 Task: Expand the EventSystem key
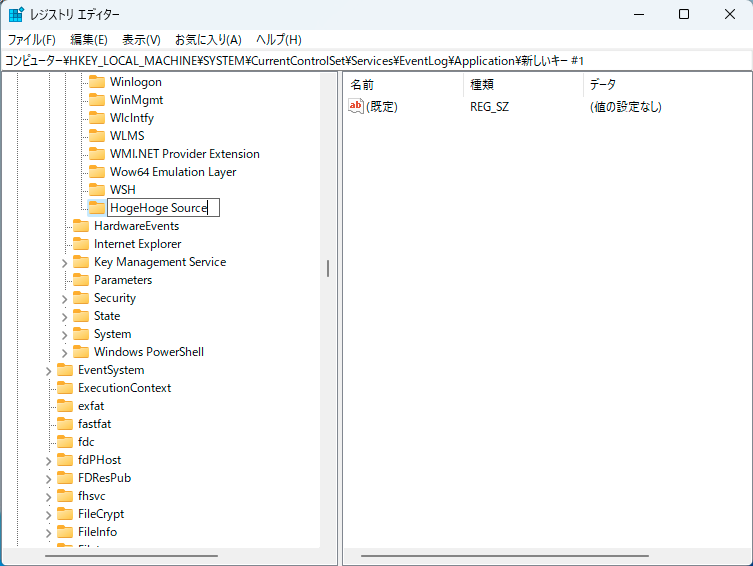tap(49, 370)
